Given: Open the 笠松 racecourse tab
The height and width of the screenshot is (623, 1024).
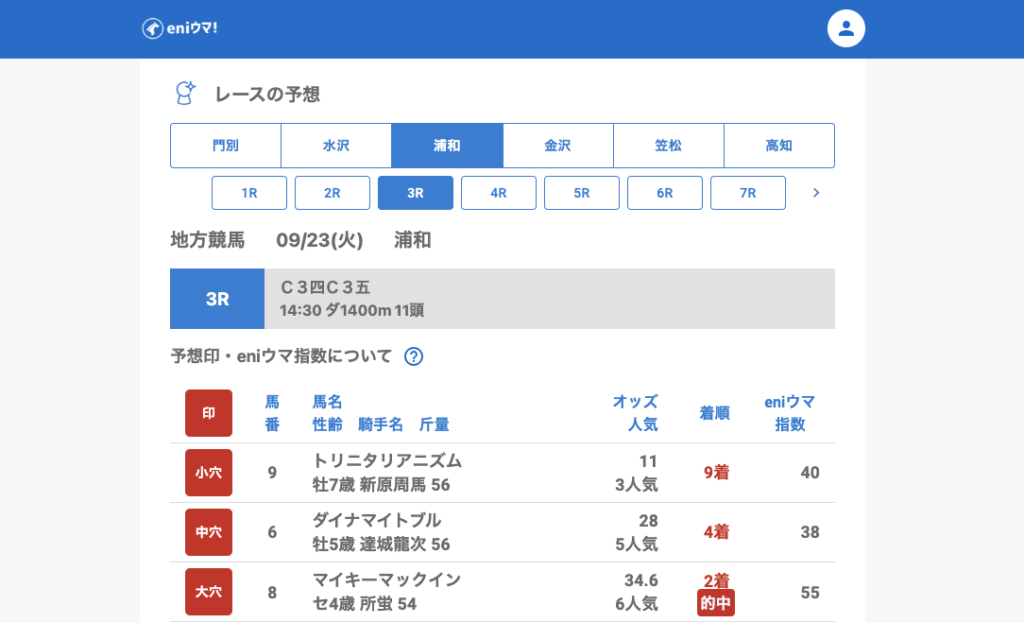Looking at the screenshot, I should (x=668, y=145).
